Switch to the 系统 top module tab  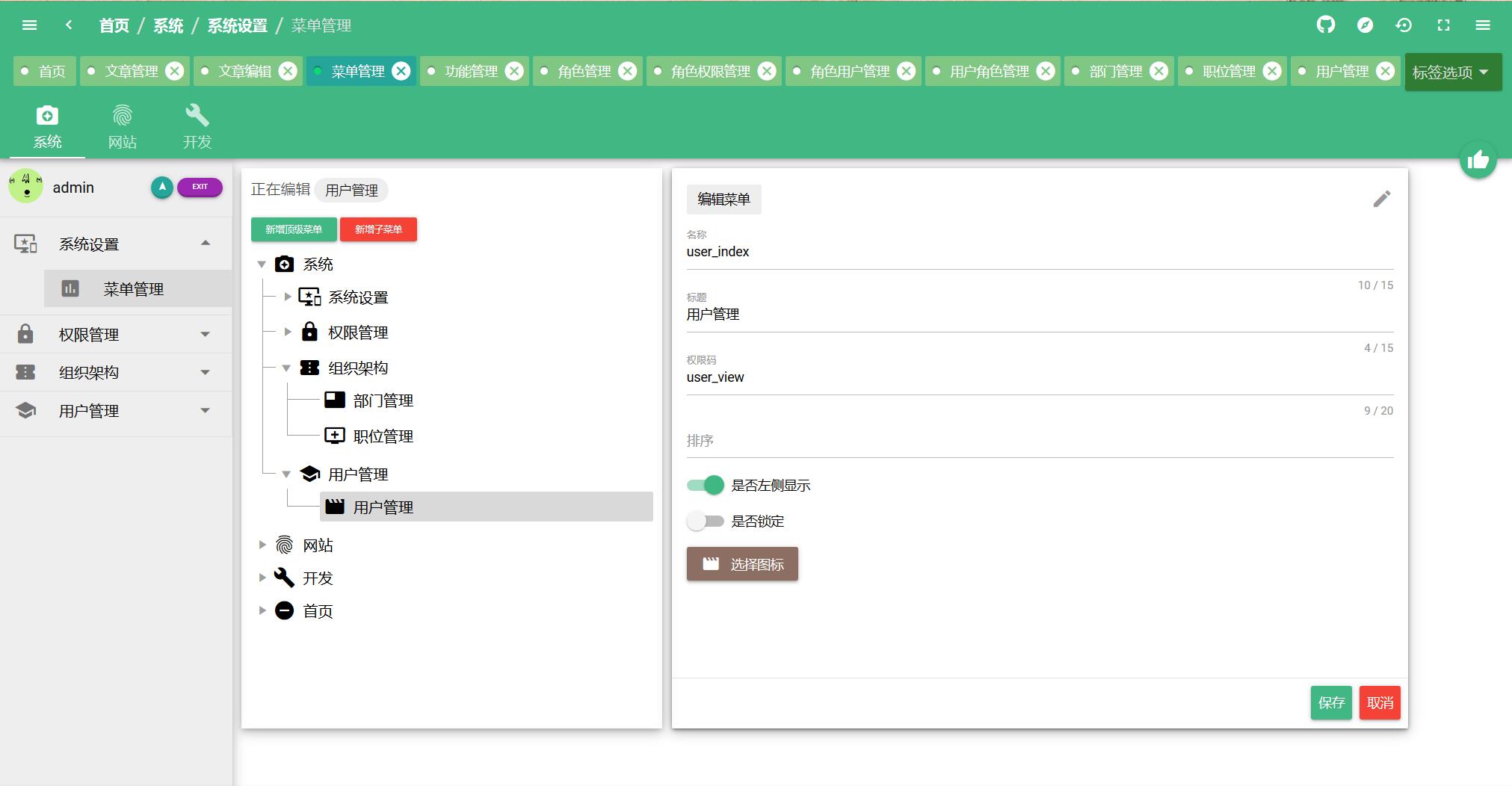tap(47, 127)
